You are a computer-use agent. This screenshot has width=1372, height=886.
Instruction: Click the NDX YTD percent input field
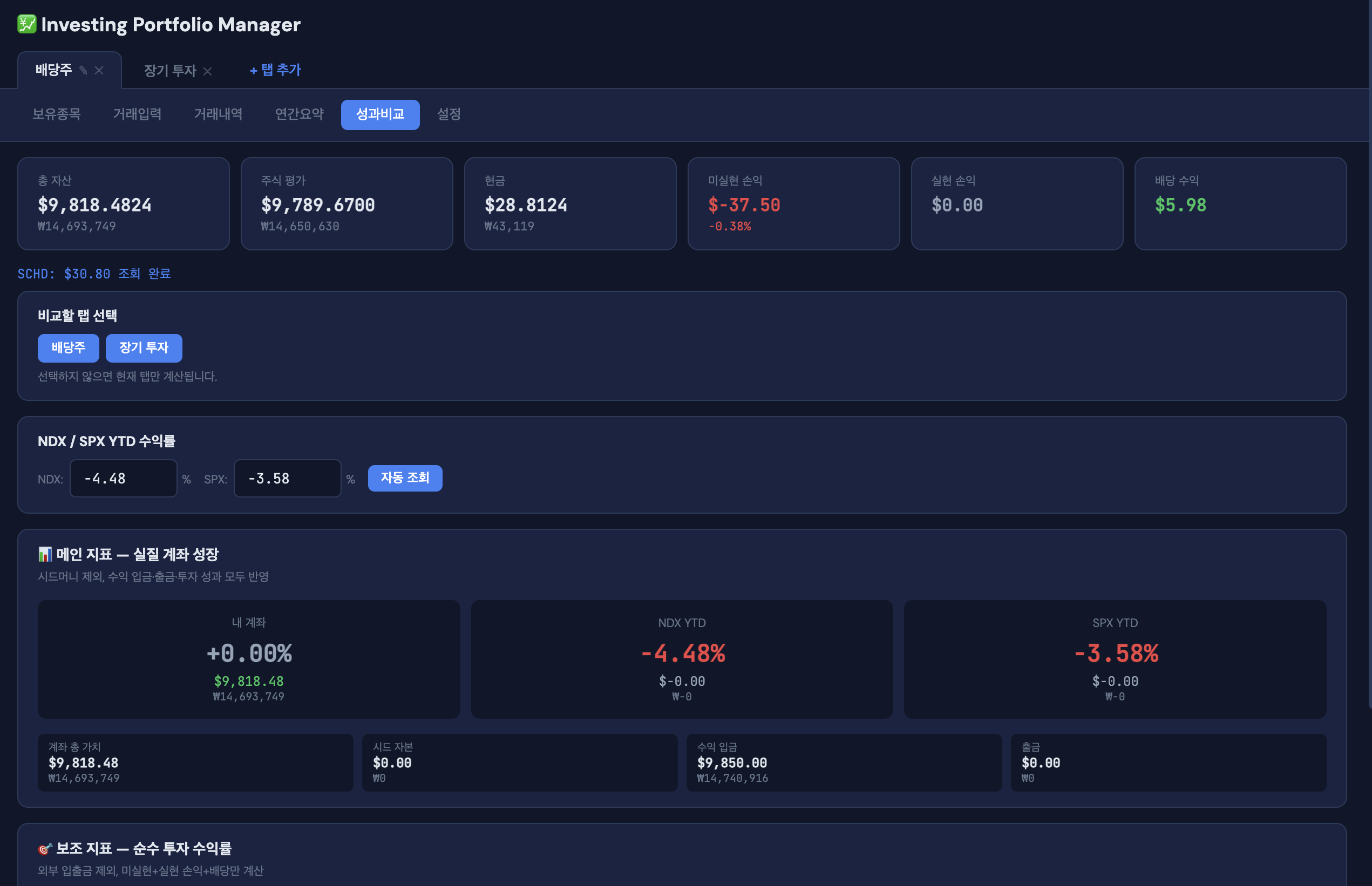click(x=123, y=478)
